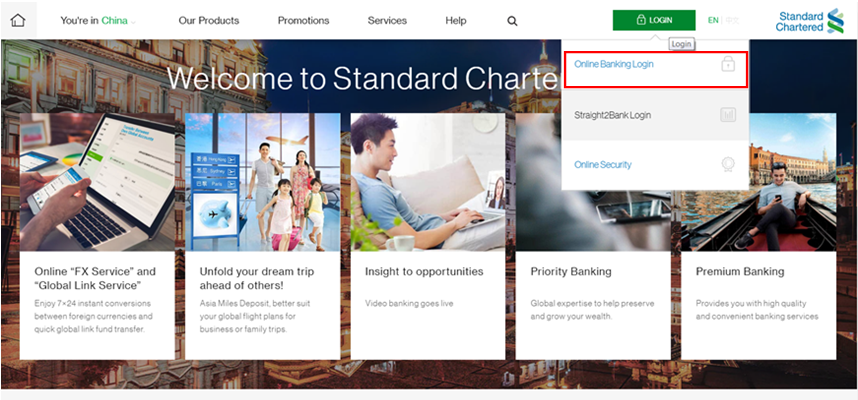Open the Our Products menu

(x=208, y=21)
